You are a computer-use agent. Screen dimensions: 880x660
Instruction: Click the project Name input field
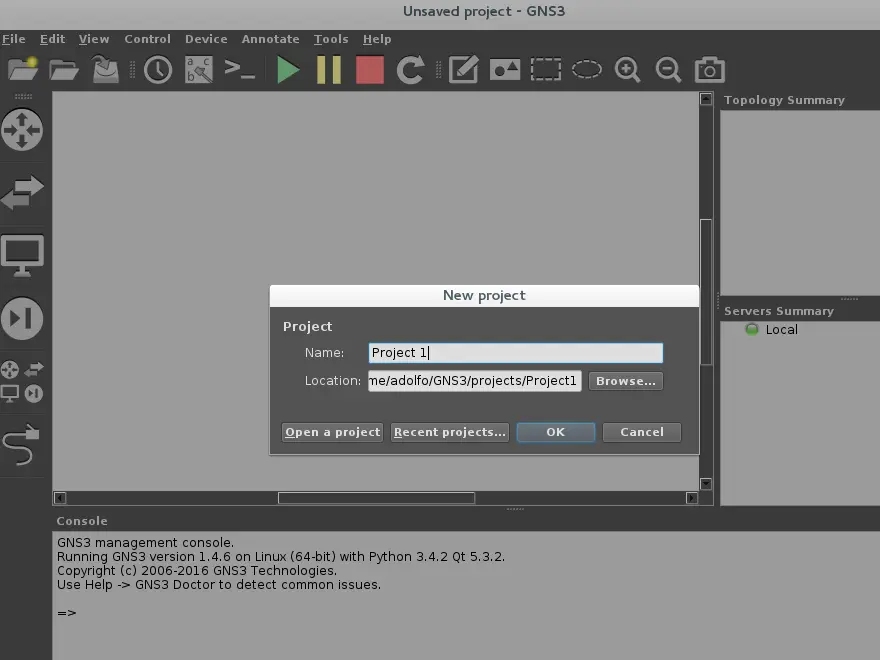[x=516, y=353]
